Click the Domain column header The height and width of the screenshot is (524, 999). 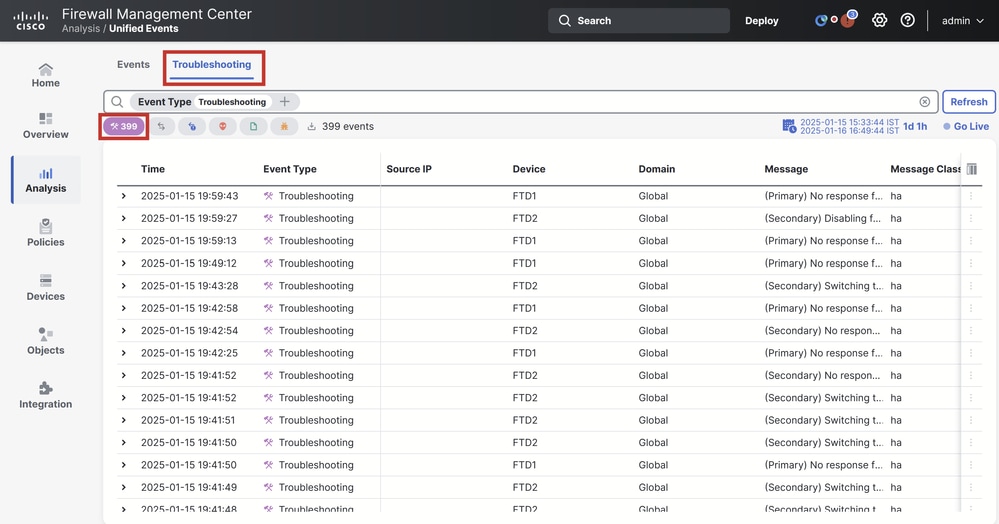point(656,169)
